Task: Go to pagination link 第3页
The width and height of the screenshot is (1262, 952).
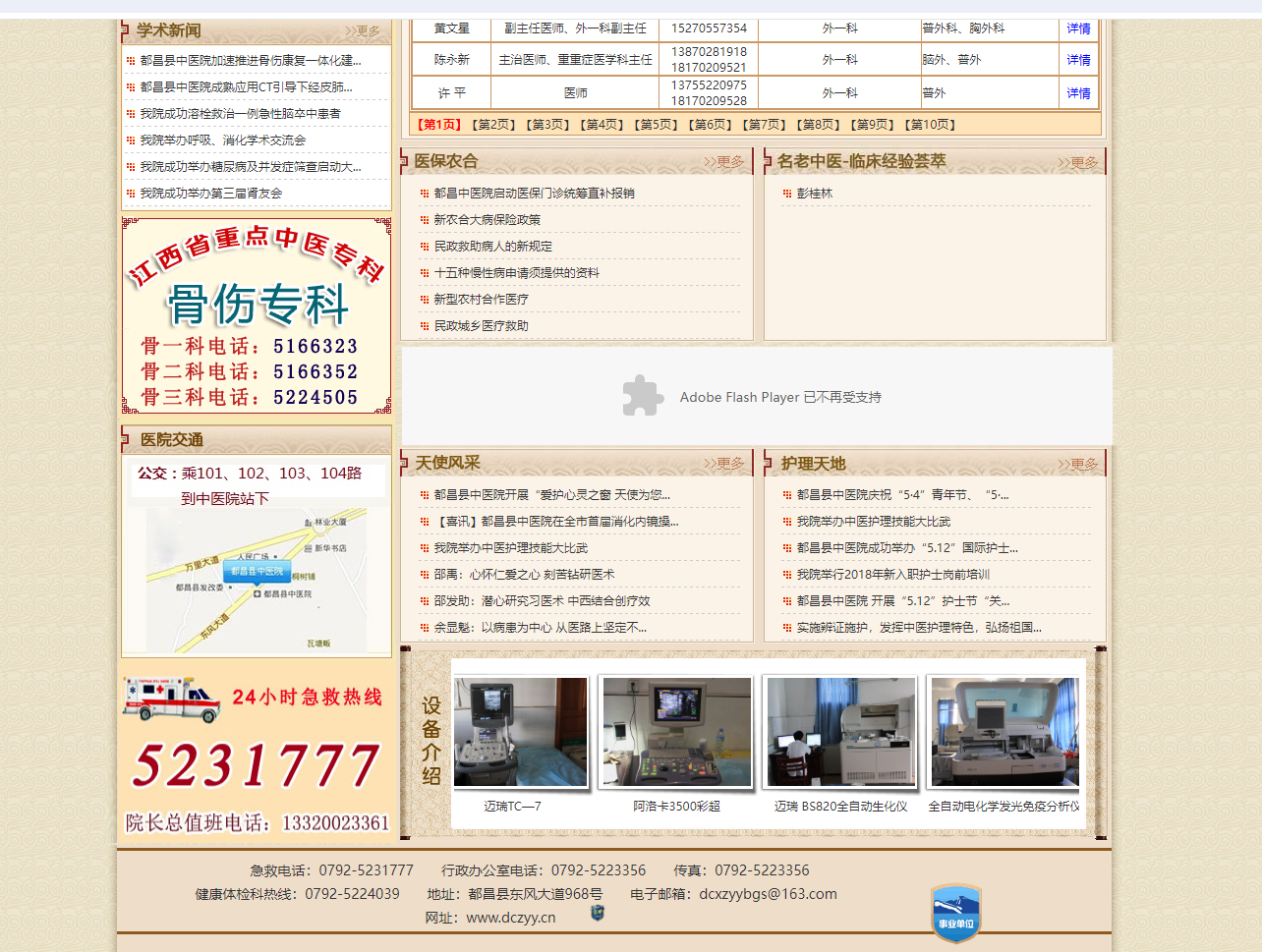Action: (x=546, y=125)
